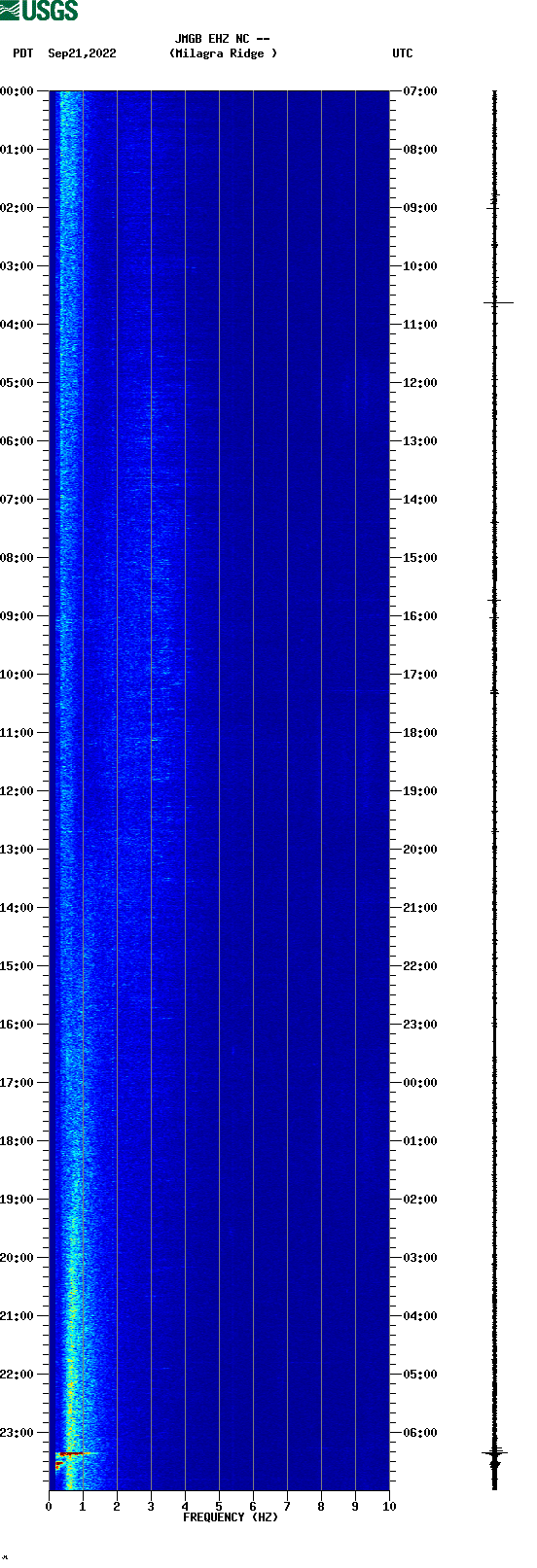The image size is (537, 1568).
Task: Click the 08:00 PDT time label
Action: (x=17, y=558)
